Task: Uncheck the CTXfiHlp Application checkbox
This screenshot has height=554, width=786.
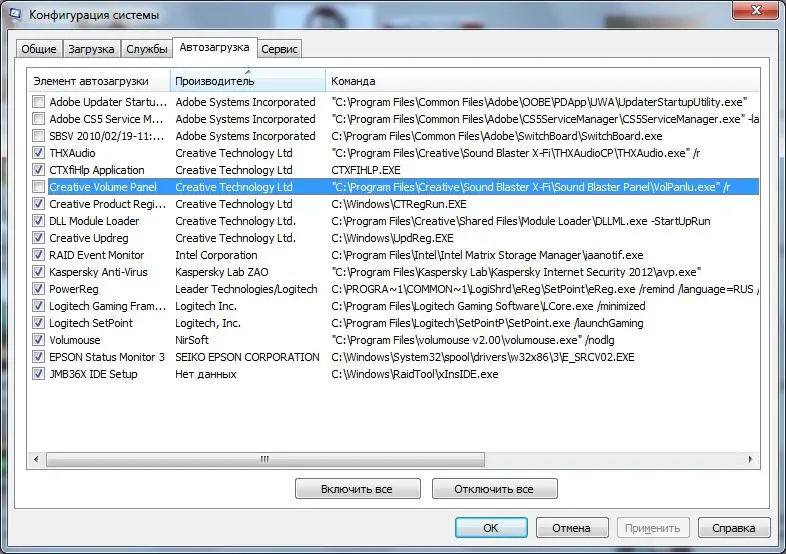Action: tap(39, 170)
